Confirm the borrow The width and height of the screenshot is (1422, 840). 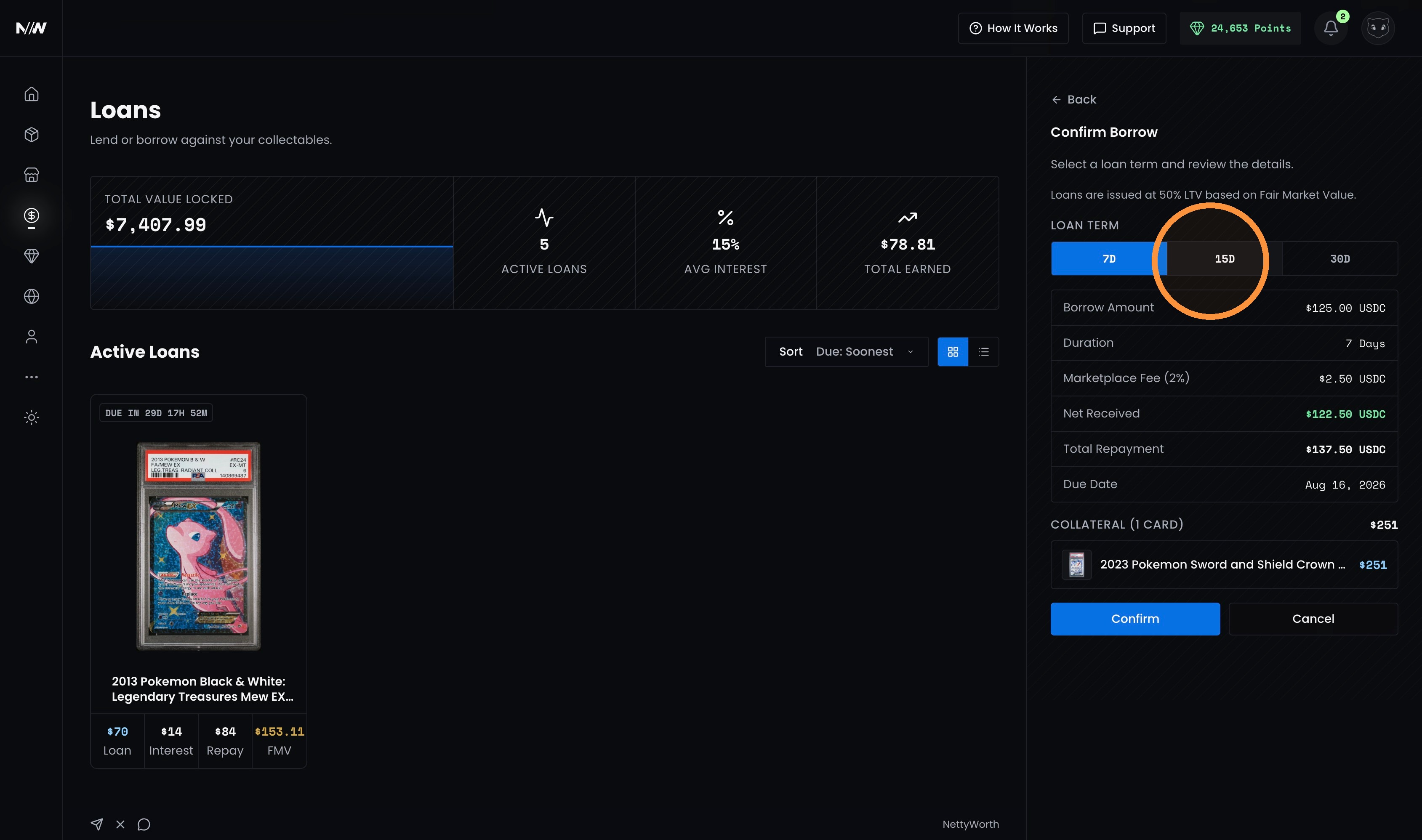(x=1135, y=619)
